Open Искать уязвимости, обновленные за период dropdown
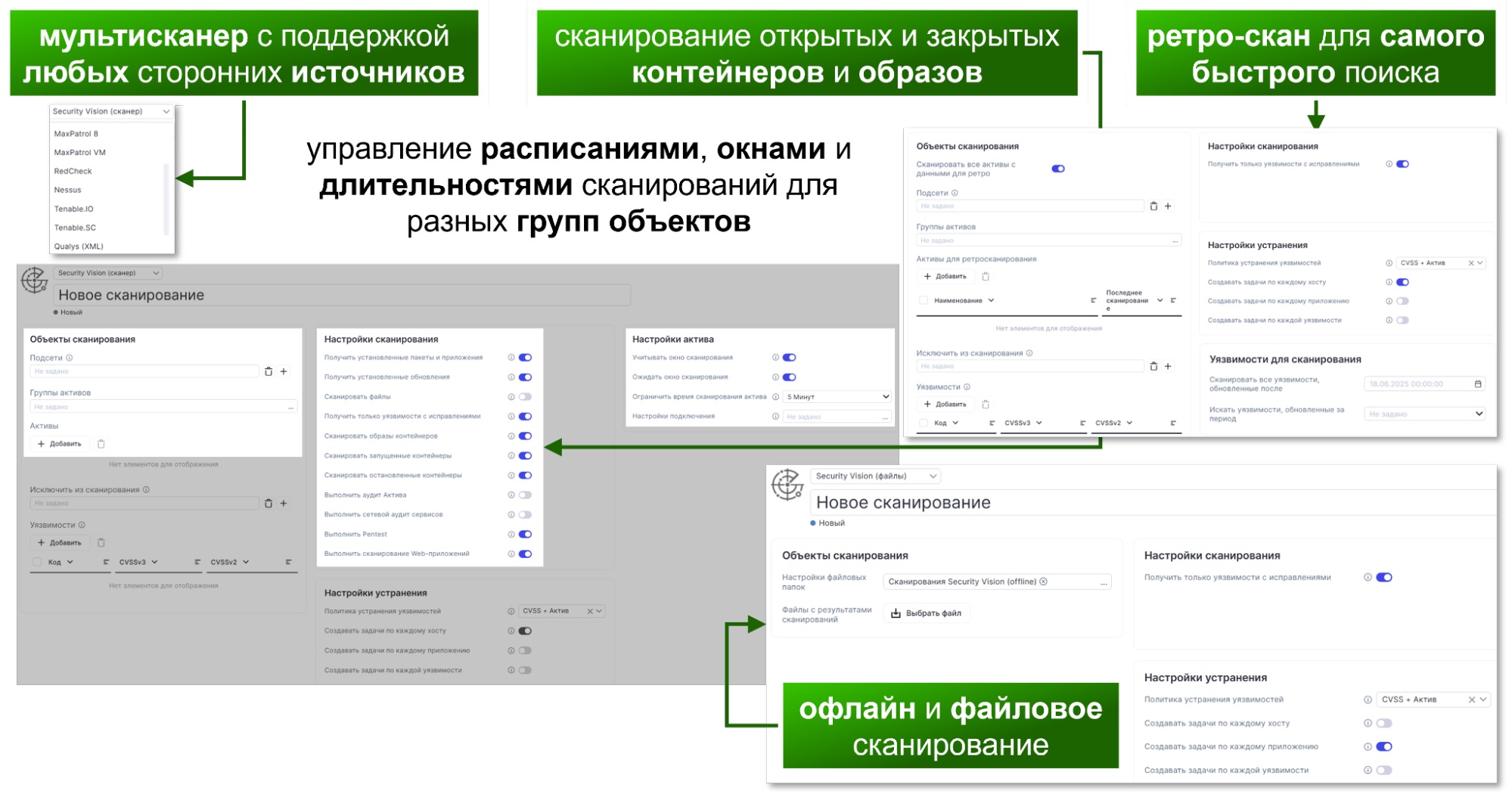The height and width of the screenshot is (794, 1512). [1425, 414]
